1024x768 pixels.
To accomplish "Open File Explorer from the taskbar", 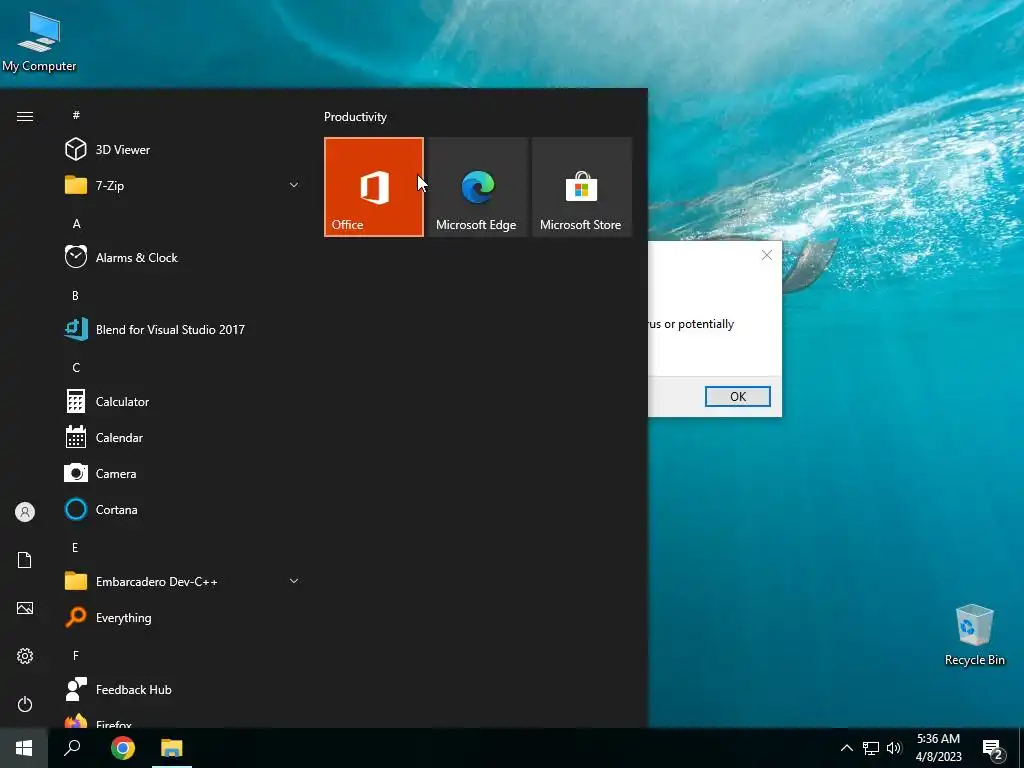I will pos(172,748).
